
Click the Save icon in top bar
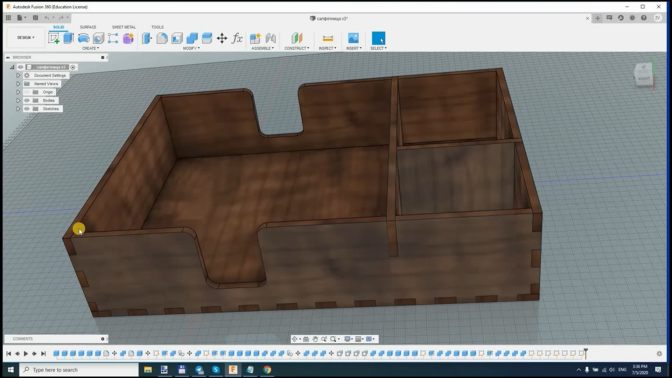coord(36,18)
